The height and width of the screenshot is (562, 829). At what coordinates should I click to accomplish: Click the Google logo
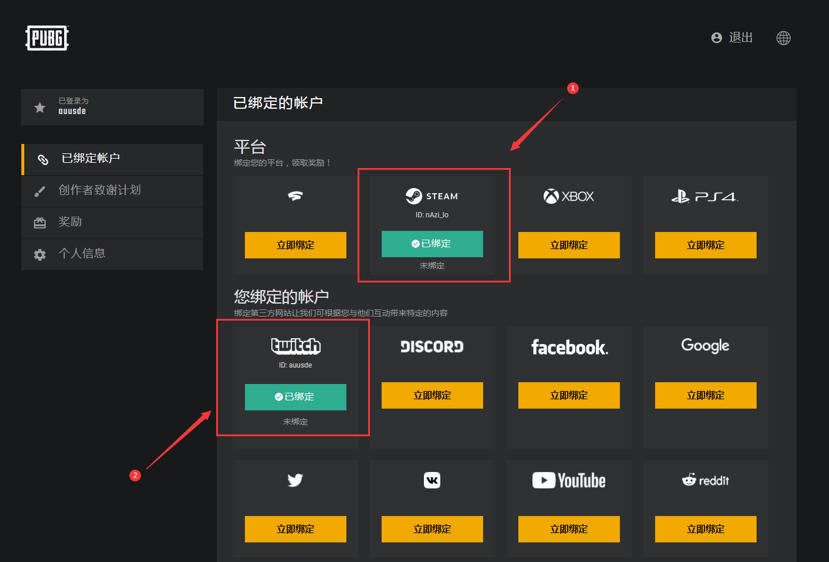(x=705, y=346)
